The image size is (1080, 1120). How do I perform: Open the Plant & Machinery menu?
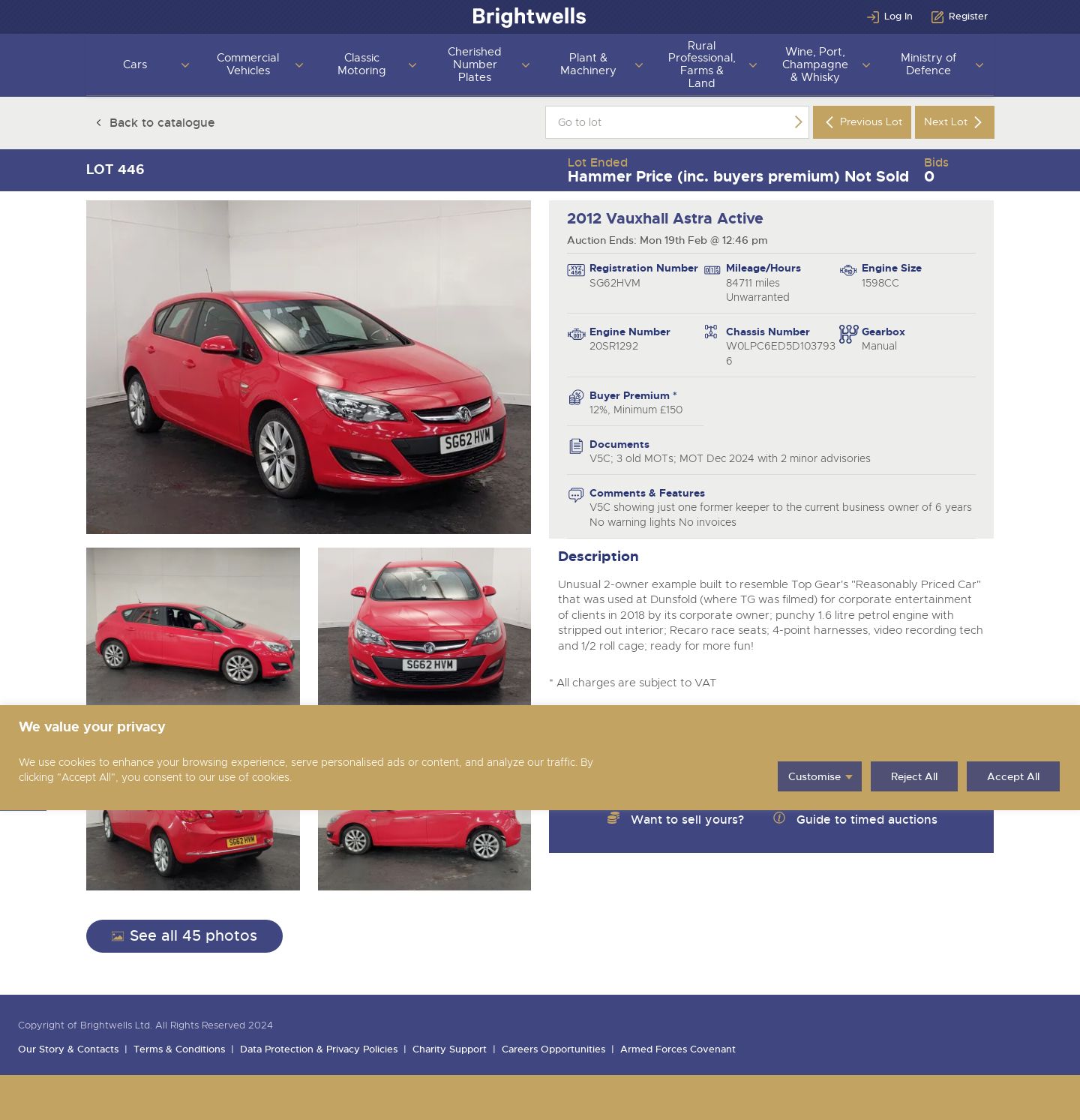(588, 65)
